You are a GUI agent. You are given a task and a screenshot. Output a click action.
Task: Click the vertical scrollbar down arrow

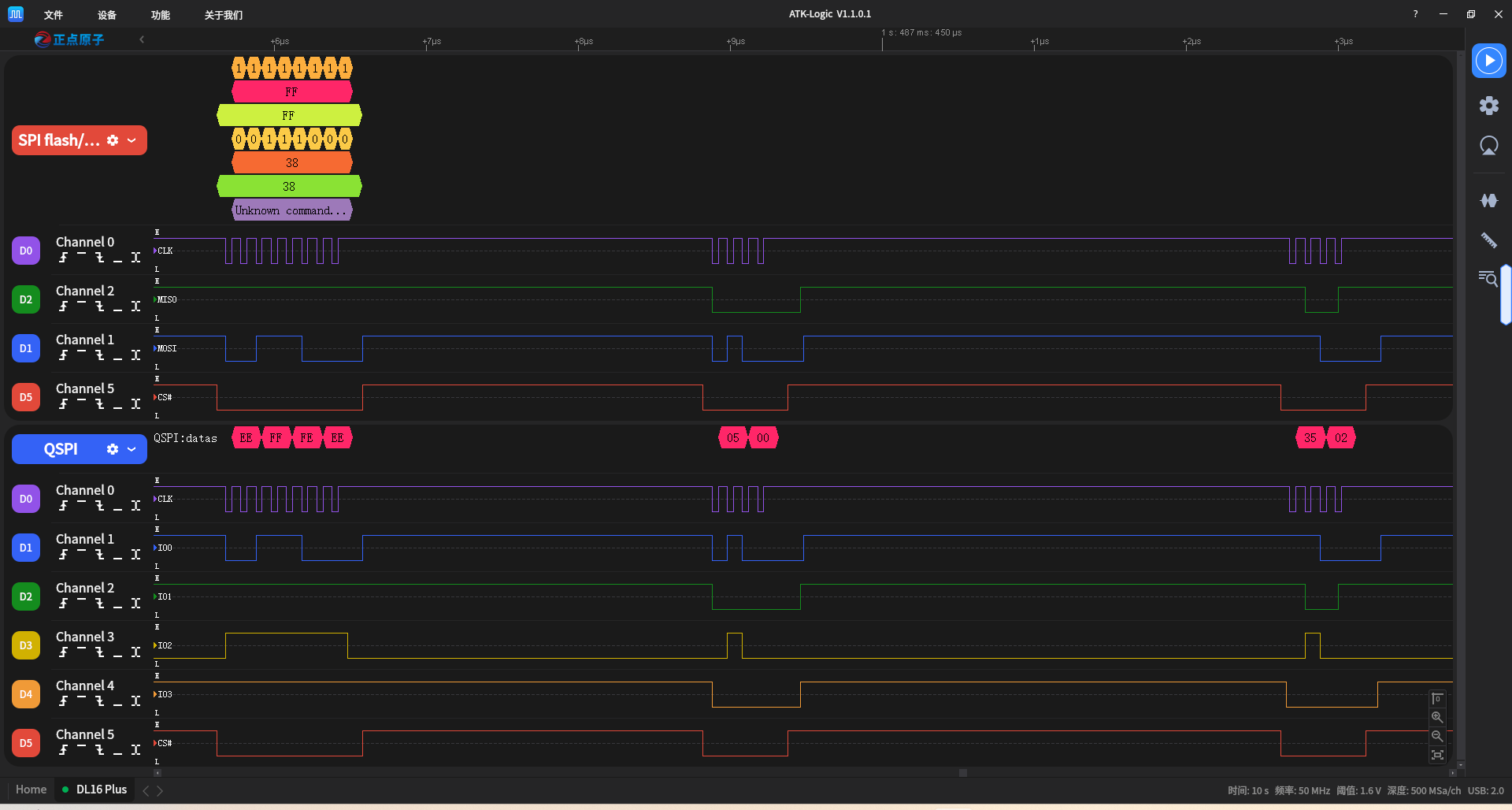[x=1461, y=764]
